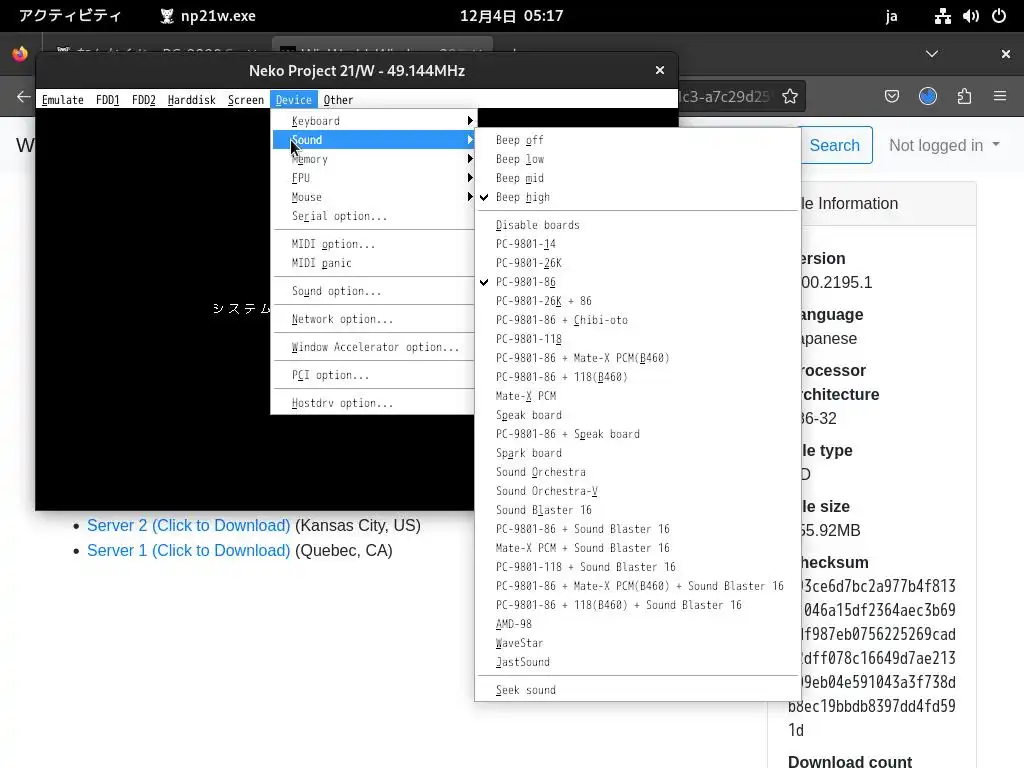Open MIDI option dialog

374,244
